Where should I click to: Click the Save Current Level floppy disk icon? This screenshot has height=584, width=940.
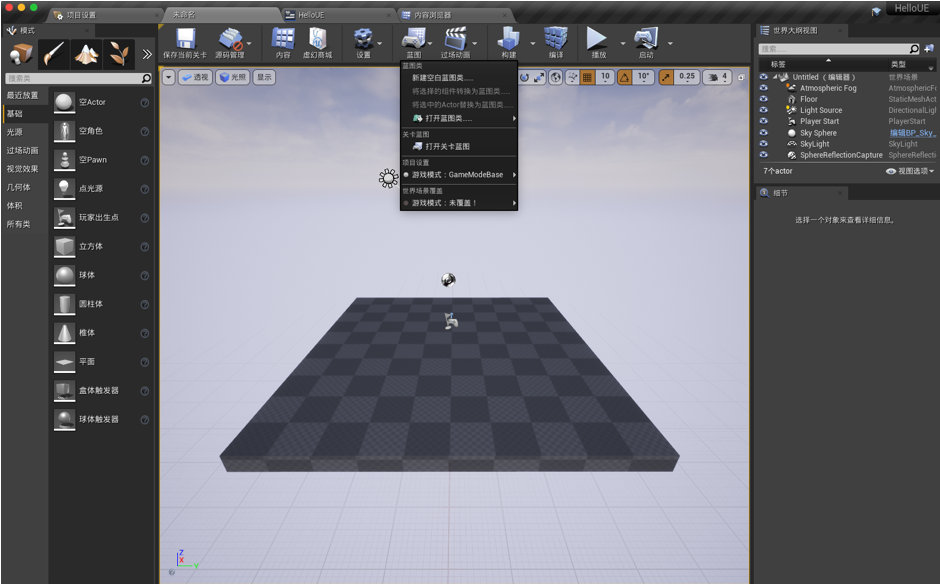[x=185, y=38]
